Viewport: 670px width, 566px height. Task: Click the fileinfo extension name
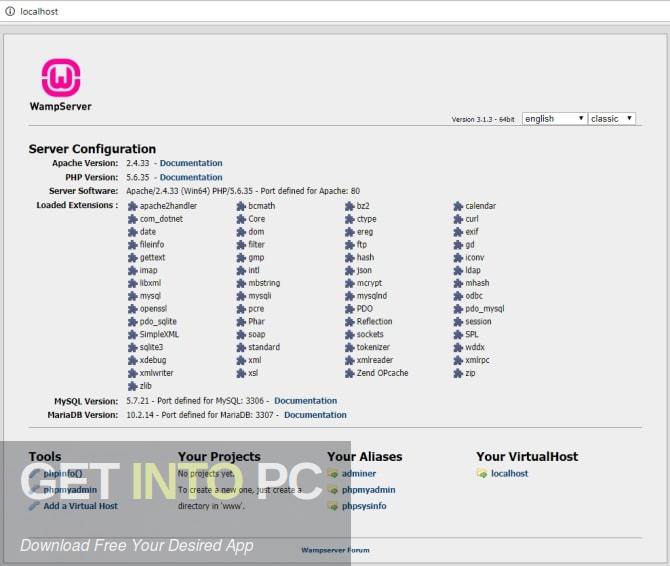152,244
